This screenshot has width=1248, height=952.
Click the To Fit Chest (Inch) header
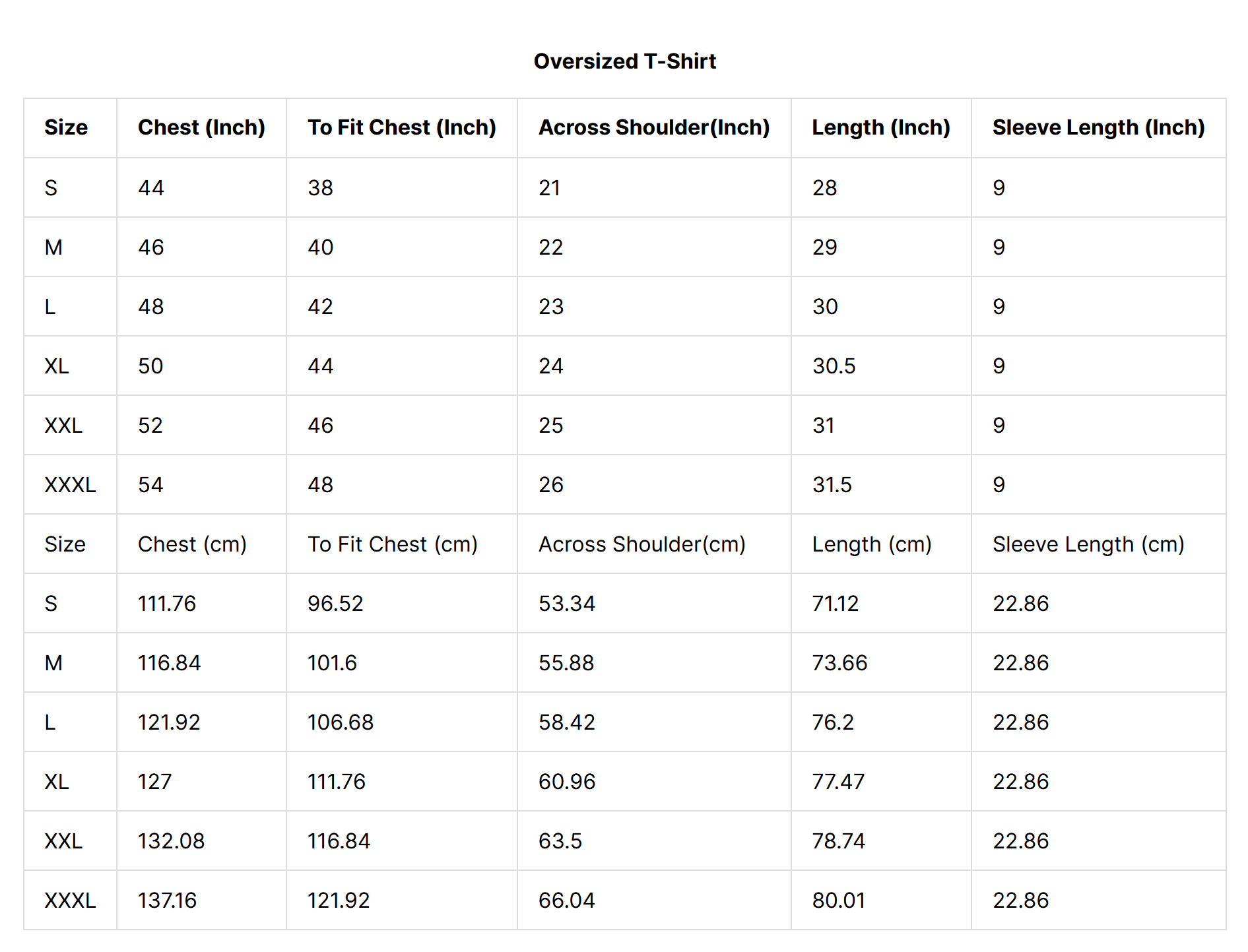401,127
